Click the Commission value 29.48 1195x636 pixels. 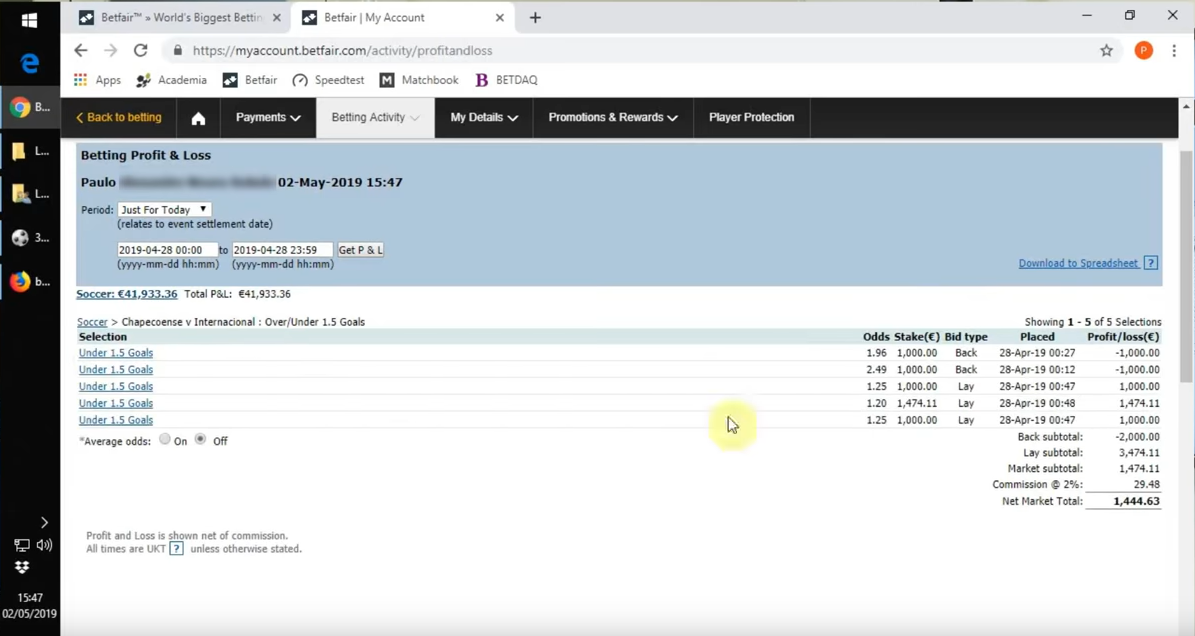coord(1146,484)
